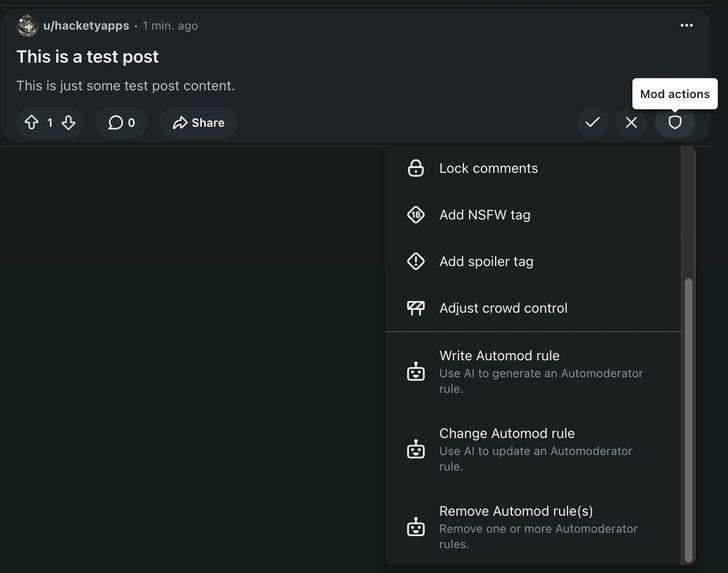This screenshot has height=573, width=728.
Task: Downvote the test post
Action: pos(68,123)
